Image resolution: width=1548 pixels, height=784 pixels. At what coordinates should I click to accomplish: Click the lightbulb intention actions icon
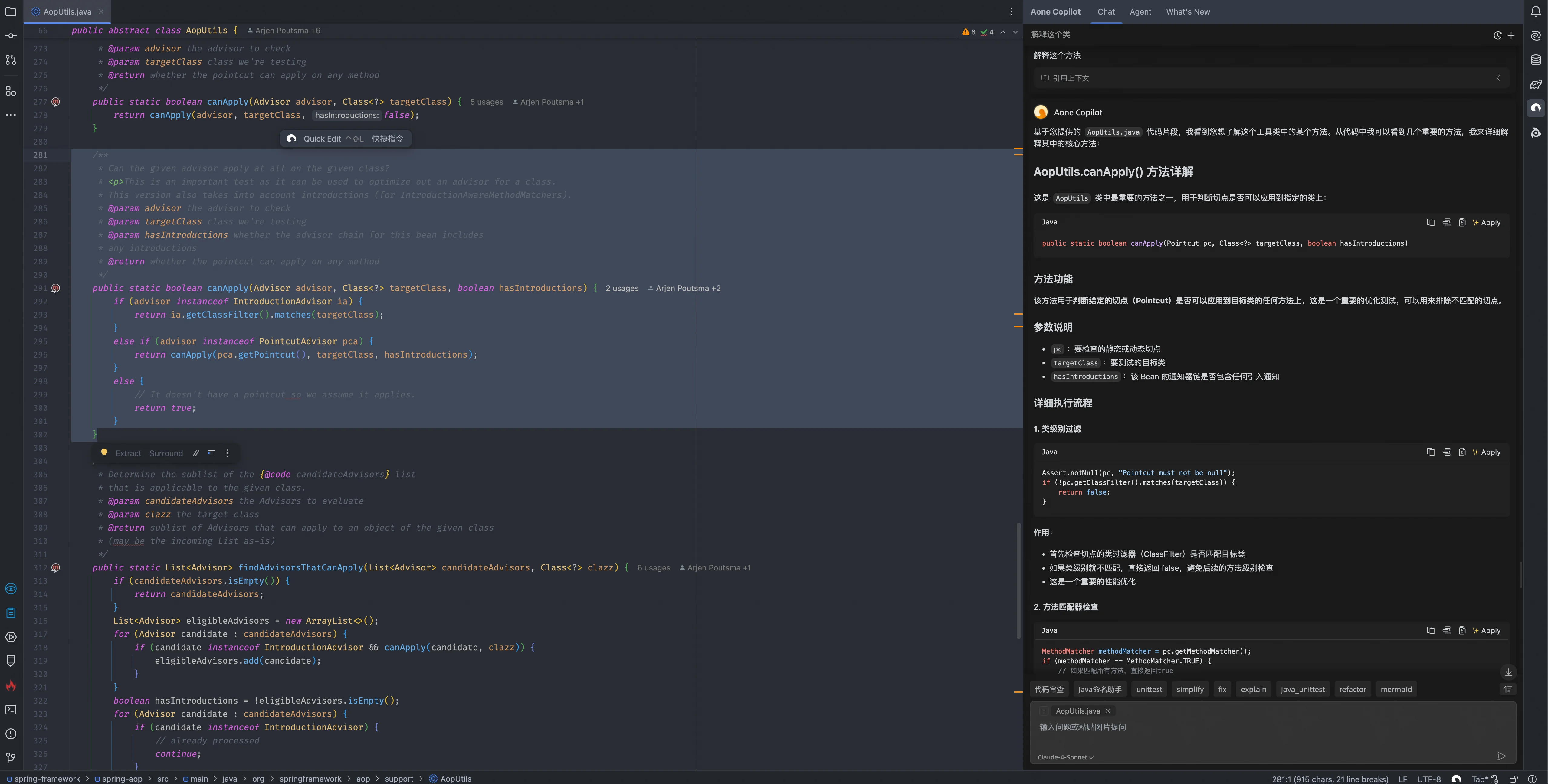click(x=103, y=453)
